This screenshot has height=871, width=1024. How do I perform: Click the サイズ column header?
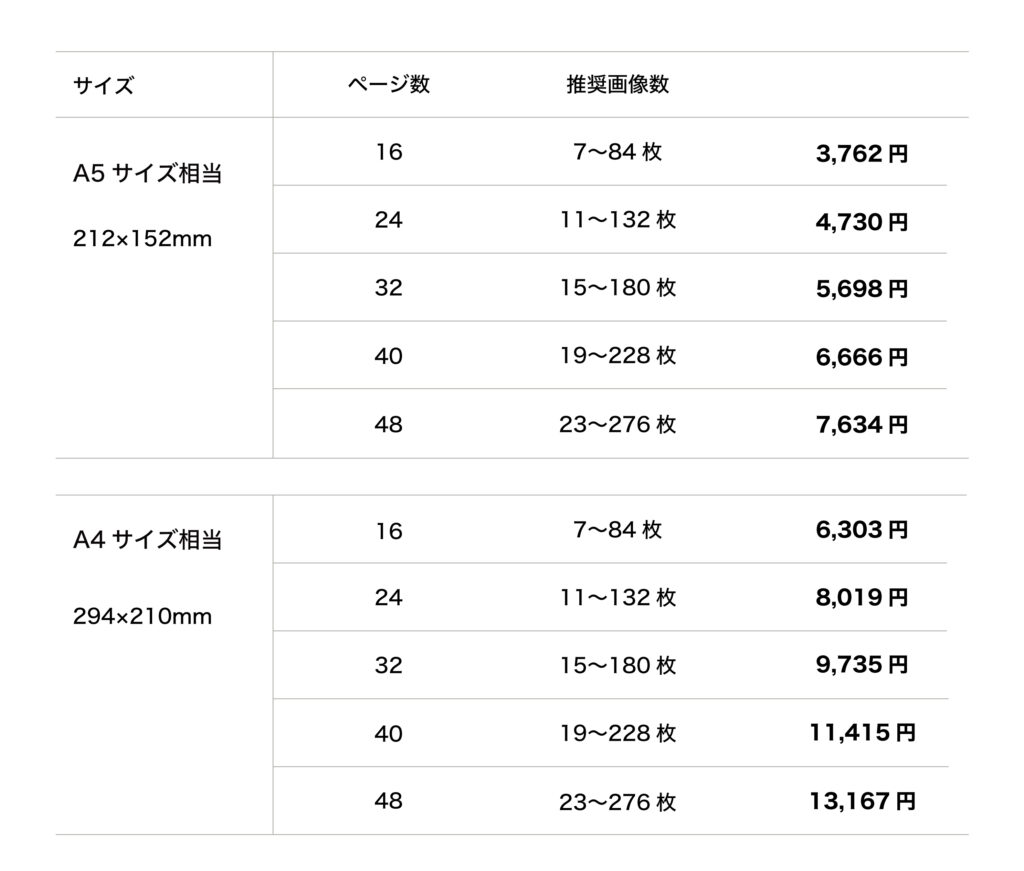click(103, 86)
